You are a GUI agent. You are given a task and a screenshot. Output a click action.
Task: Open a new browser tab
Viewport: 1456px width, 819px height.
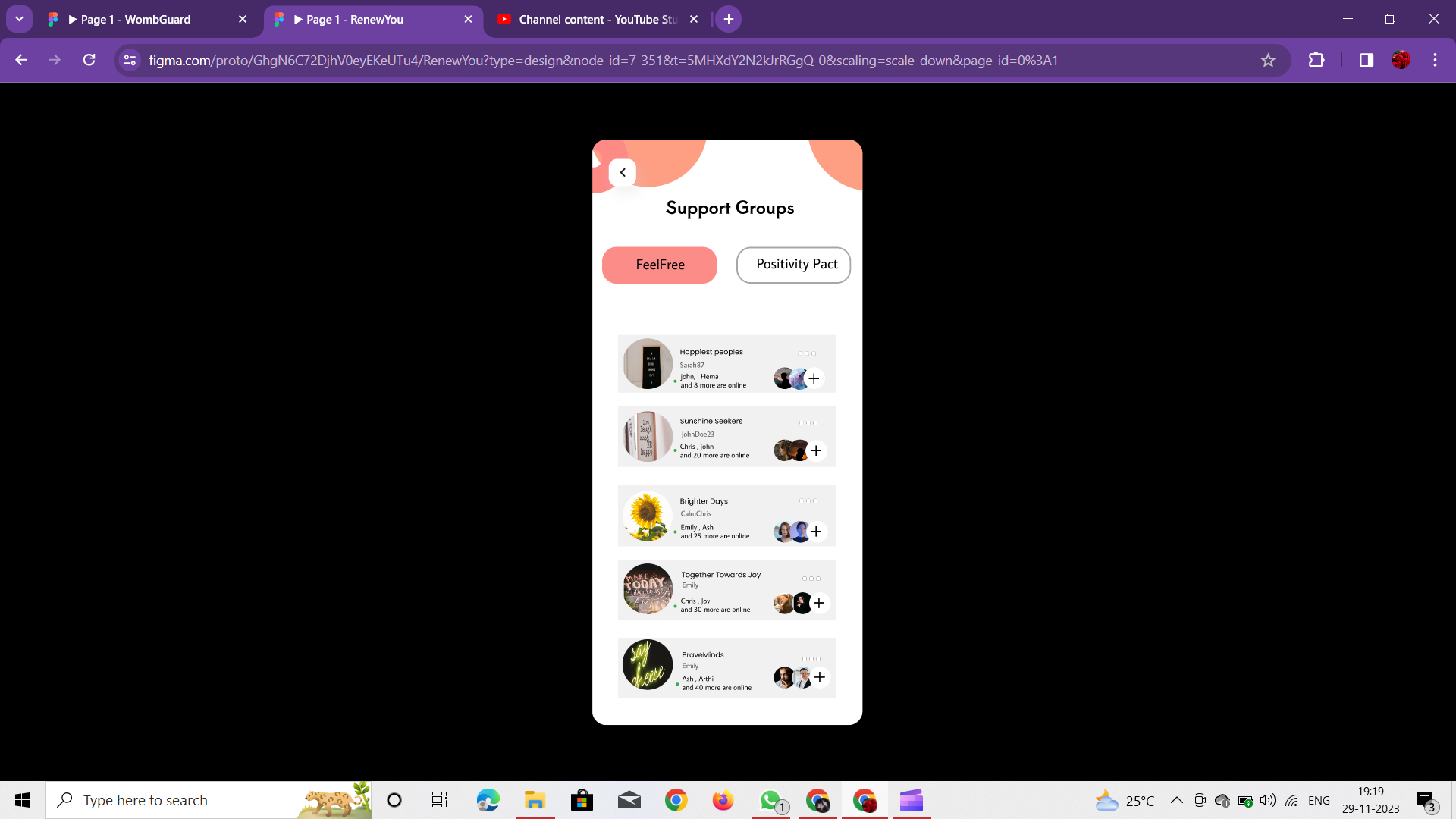(728, 20)
